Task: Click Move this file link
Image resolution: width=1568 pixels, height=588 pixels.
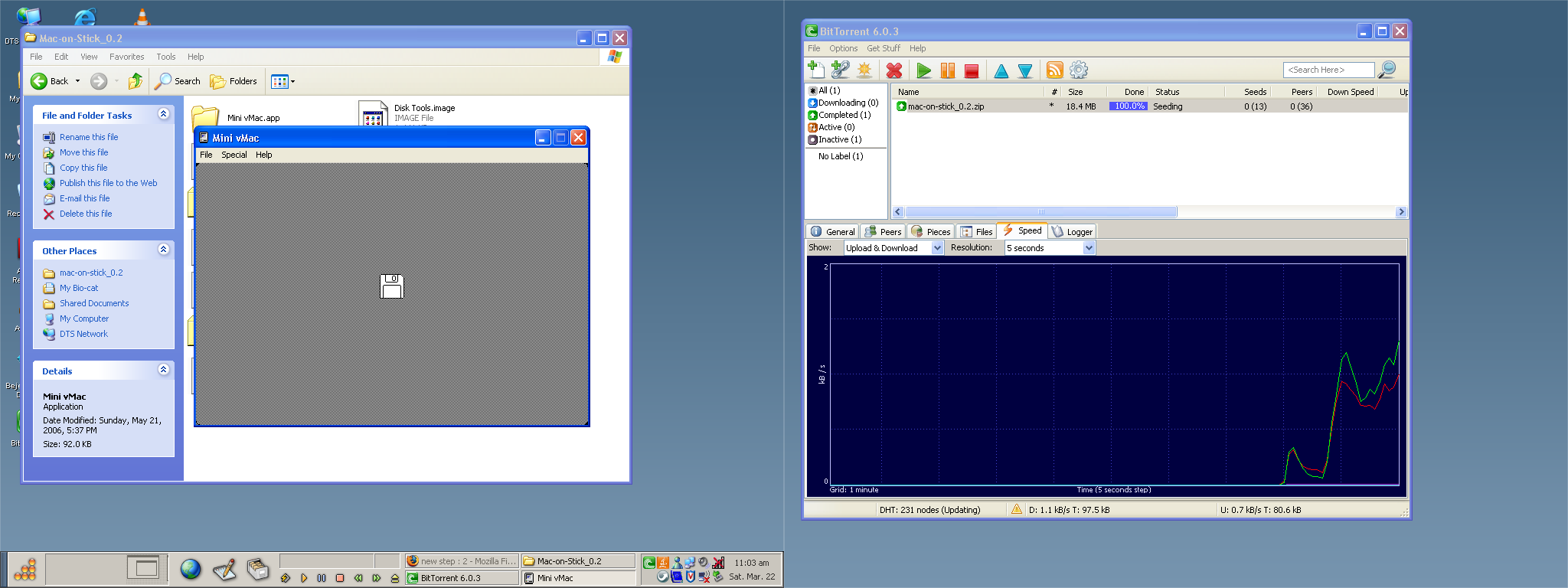Action: point(84,152)
